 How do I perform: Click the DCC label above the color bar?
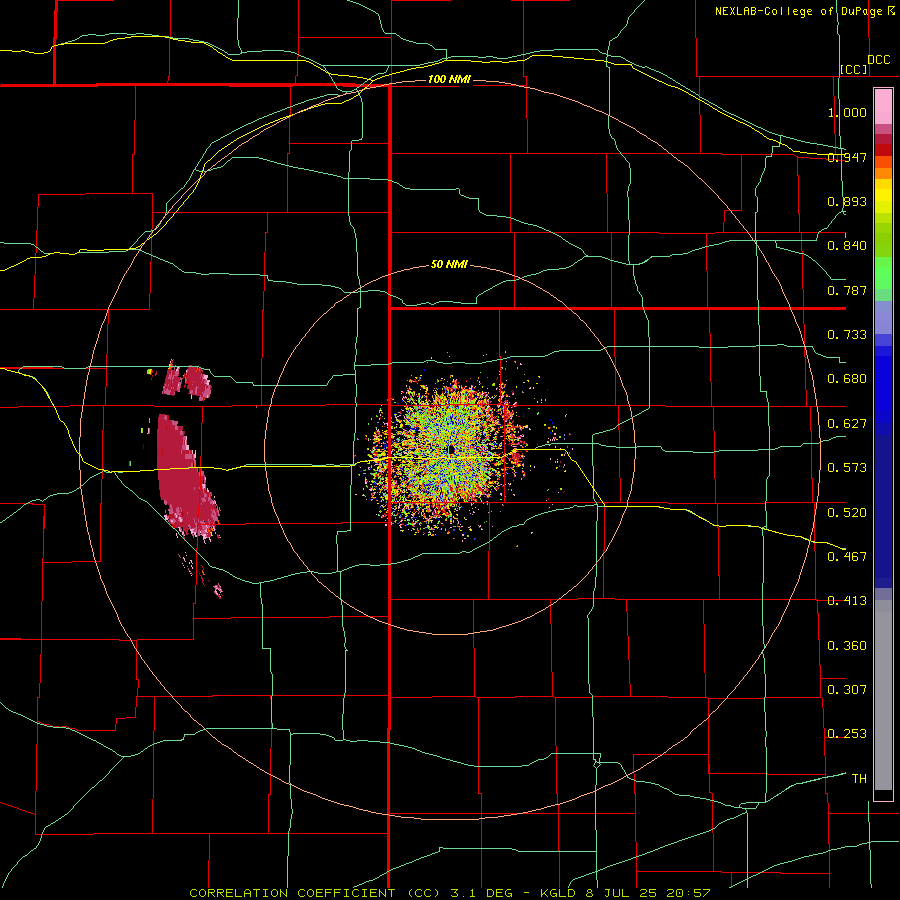(878, 60)
